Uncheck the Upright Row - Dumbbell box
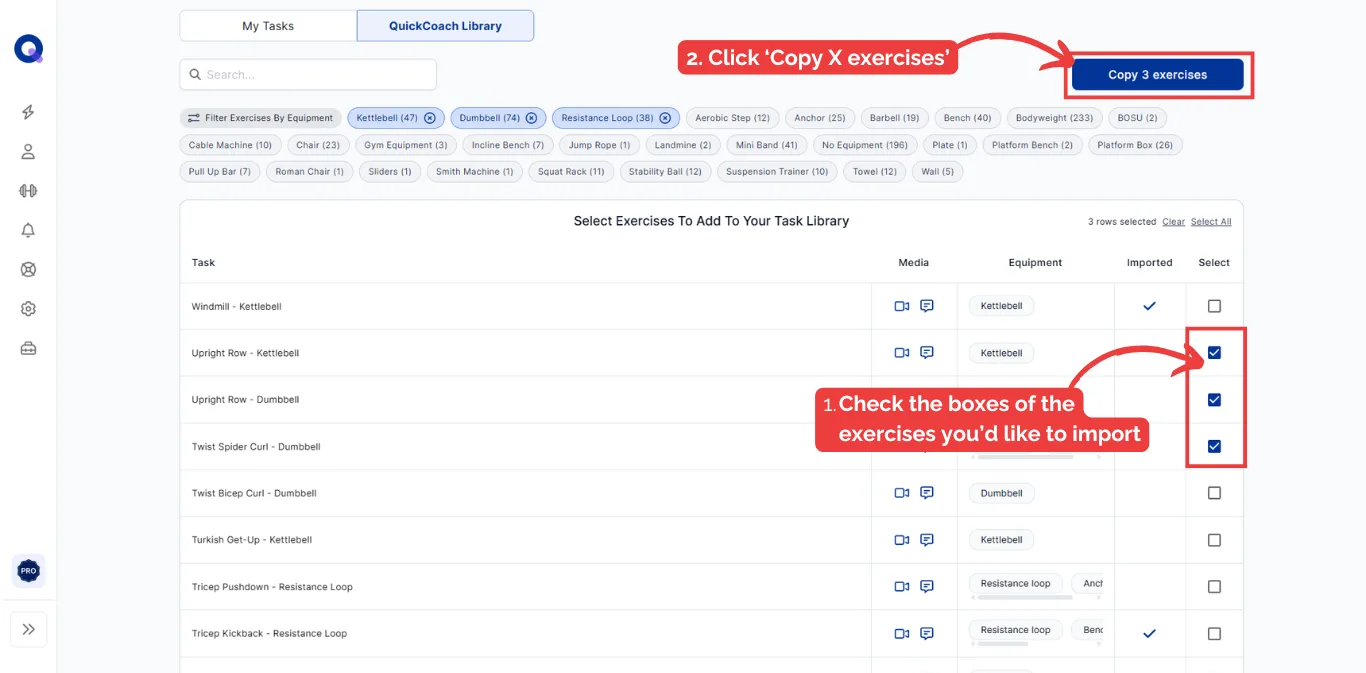Viewport: 1366px width, 673px height. [1214, 400]
